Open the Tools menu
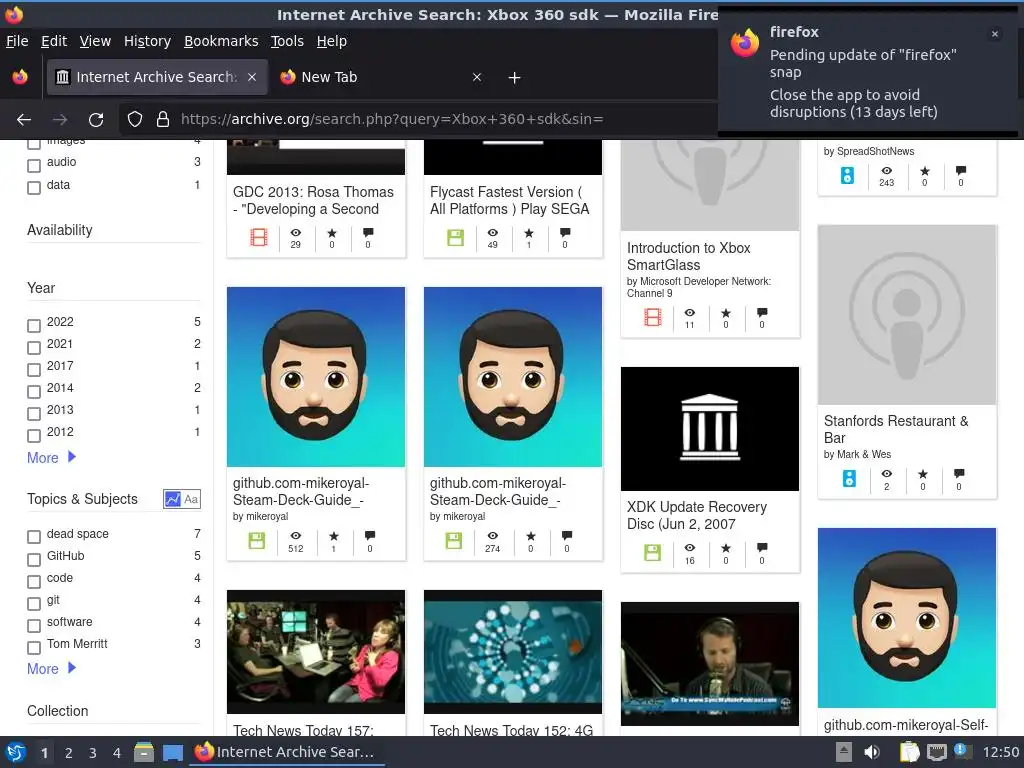Image resolution: width=1024 pixels, height=768 pixels. coord(287,41)
